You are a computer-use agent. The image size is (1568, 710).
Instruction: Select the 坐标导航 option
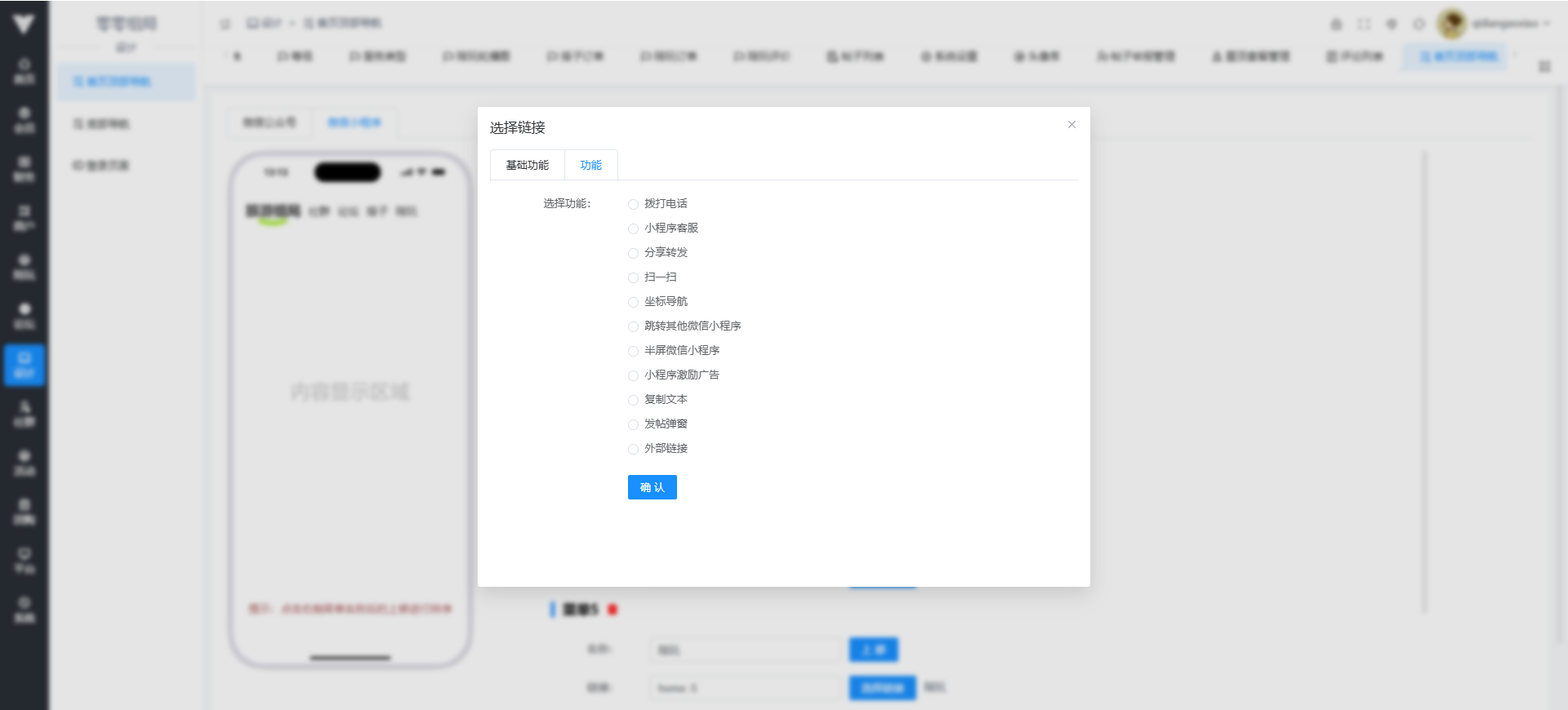point(633,302)
